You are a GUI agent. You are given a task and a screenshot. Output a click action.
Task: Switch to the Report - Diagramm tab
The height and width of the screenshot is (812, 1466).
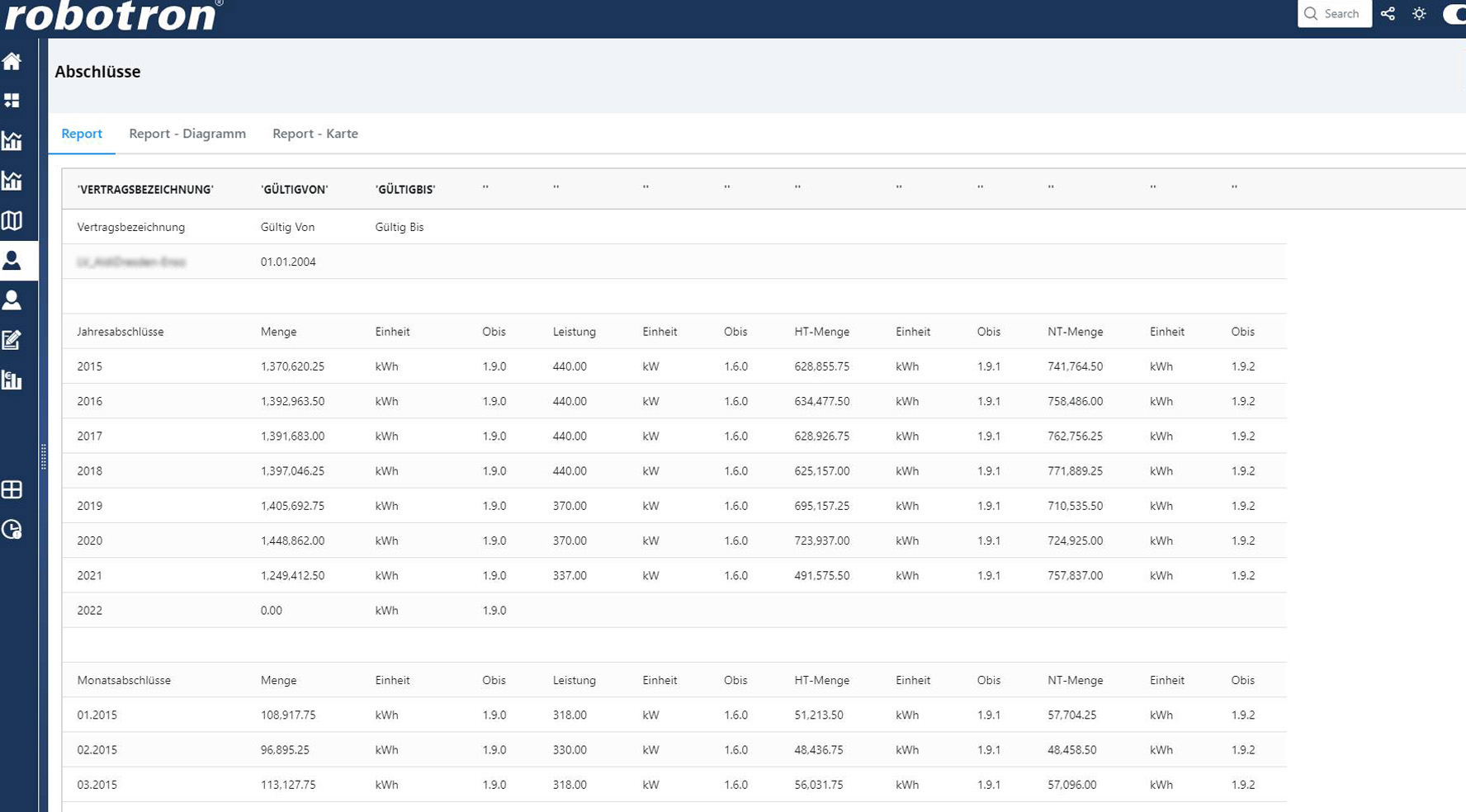pyautogui.click(x=187, y=134)
